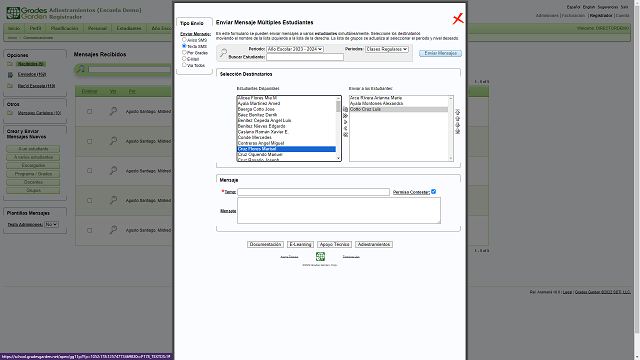Open the Personal menu in background page
This screenshot has height=360, width=640.
coord(97,28)
